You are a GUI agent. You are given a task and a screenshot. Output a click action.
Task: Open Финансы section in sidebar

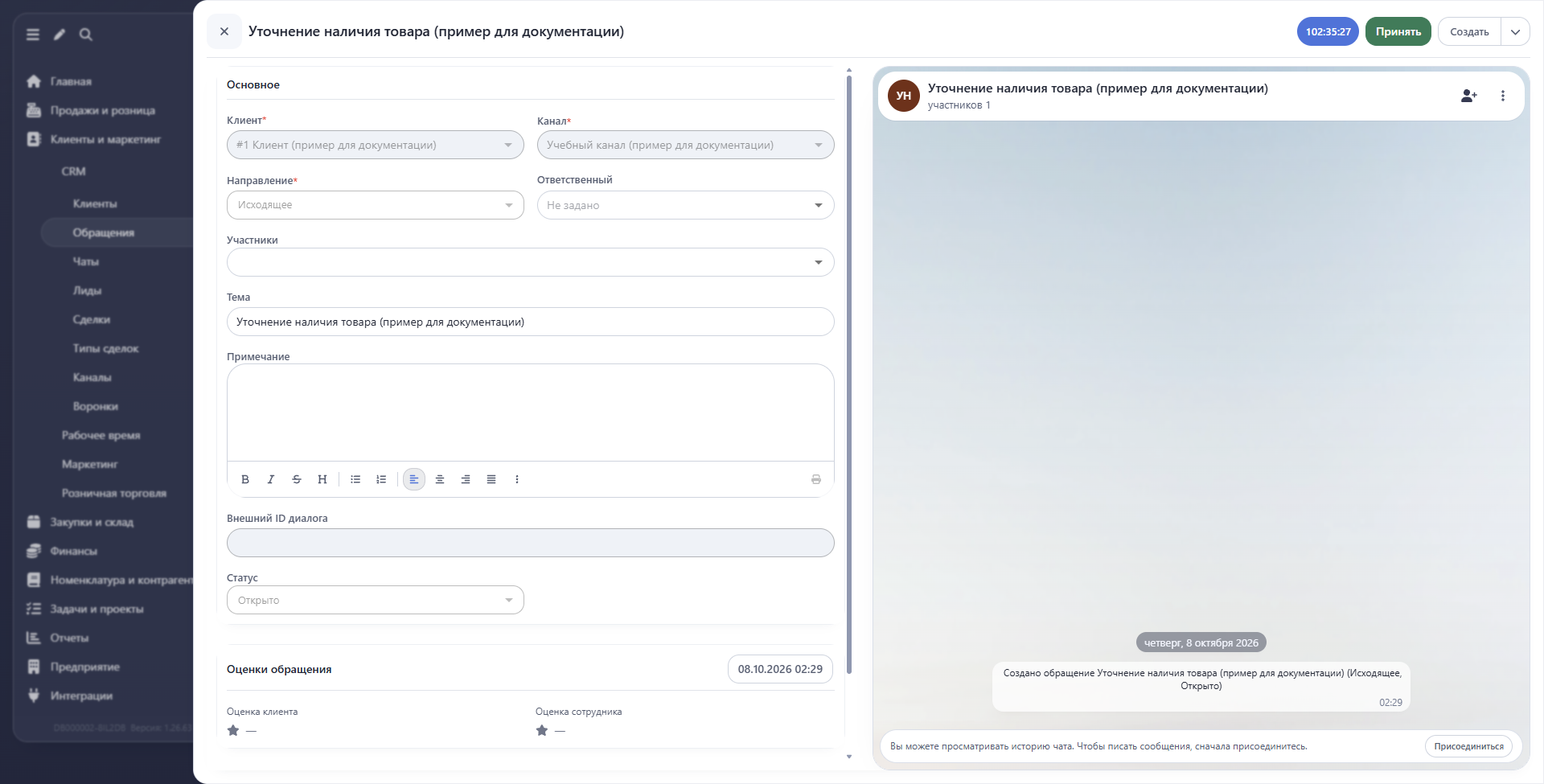73,551
